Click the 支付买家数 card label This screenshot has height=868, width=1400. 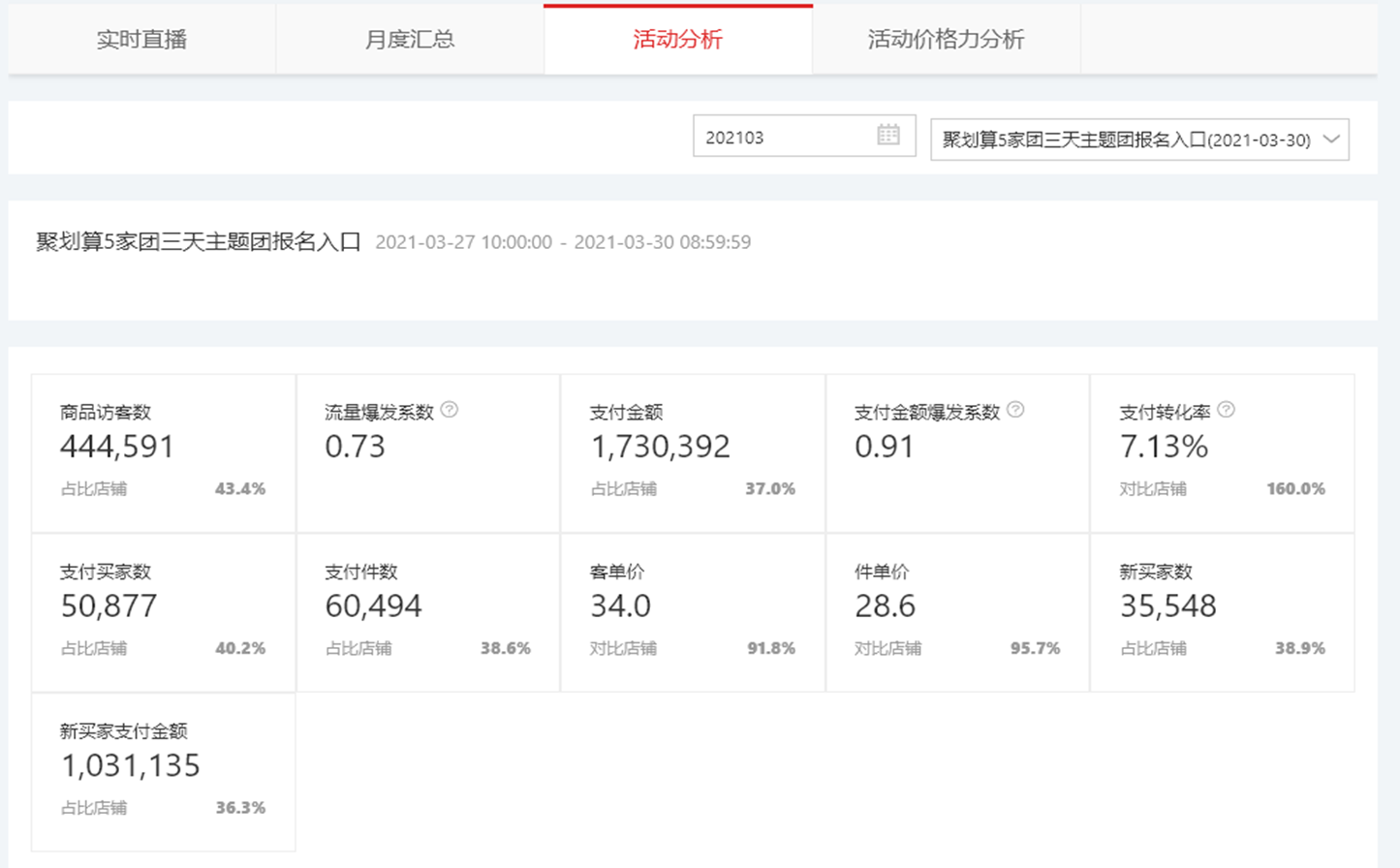(106, 573)
